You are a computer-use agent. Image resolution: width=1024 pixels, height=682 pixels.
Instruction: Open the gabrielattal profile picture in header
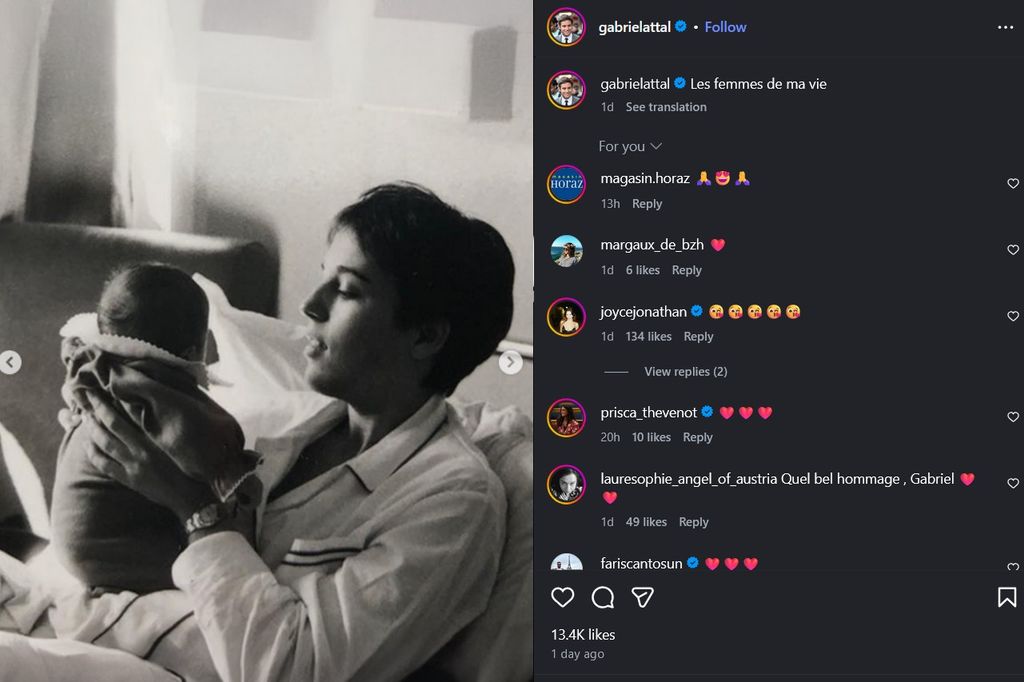point(566,27)
